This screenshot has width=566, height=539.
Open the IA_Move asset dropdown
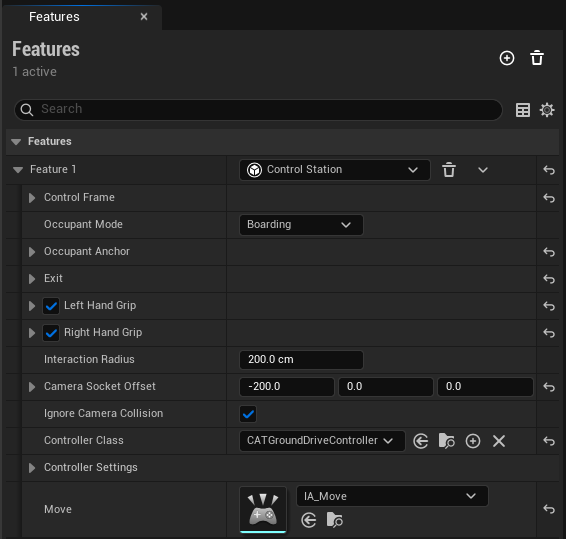pyautogui.click(x=392, y=496)
